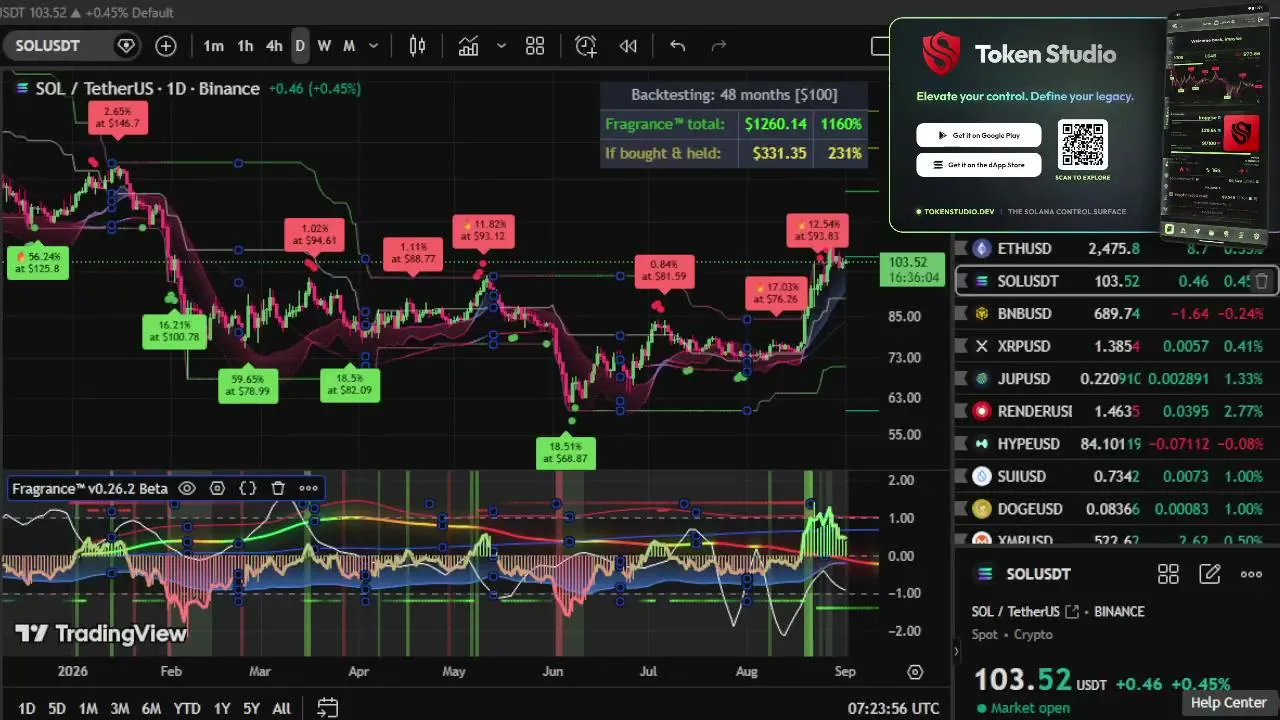Set chart range to All
Viewport: 1280px width, 720px height.
click(282, 708)
